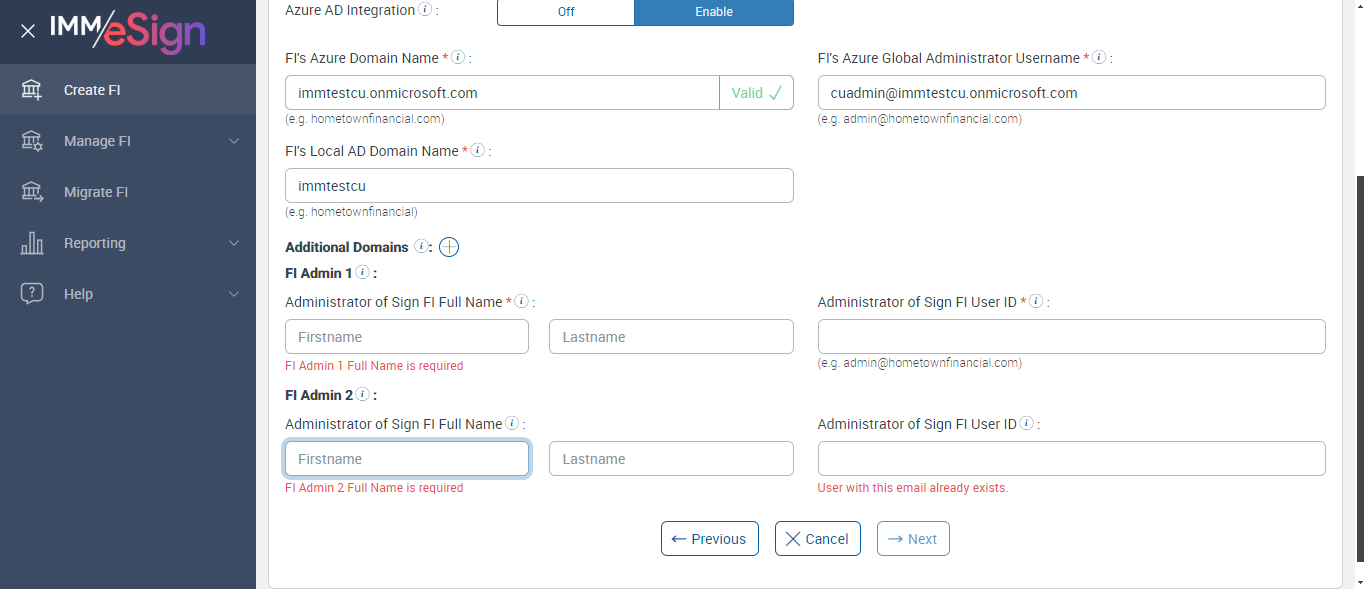Click the Previous button
This screenshot has height=589, width=1366.
coord(709,538)
